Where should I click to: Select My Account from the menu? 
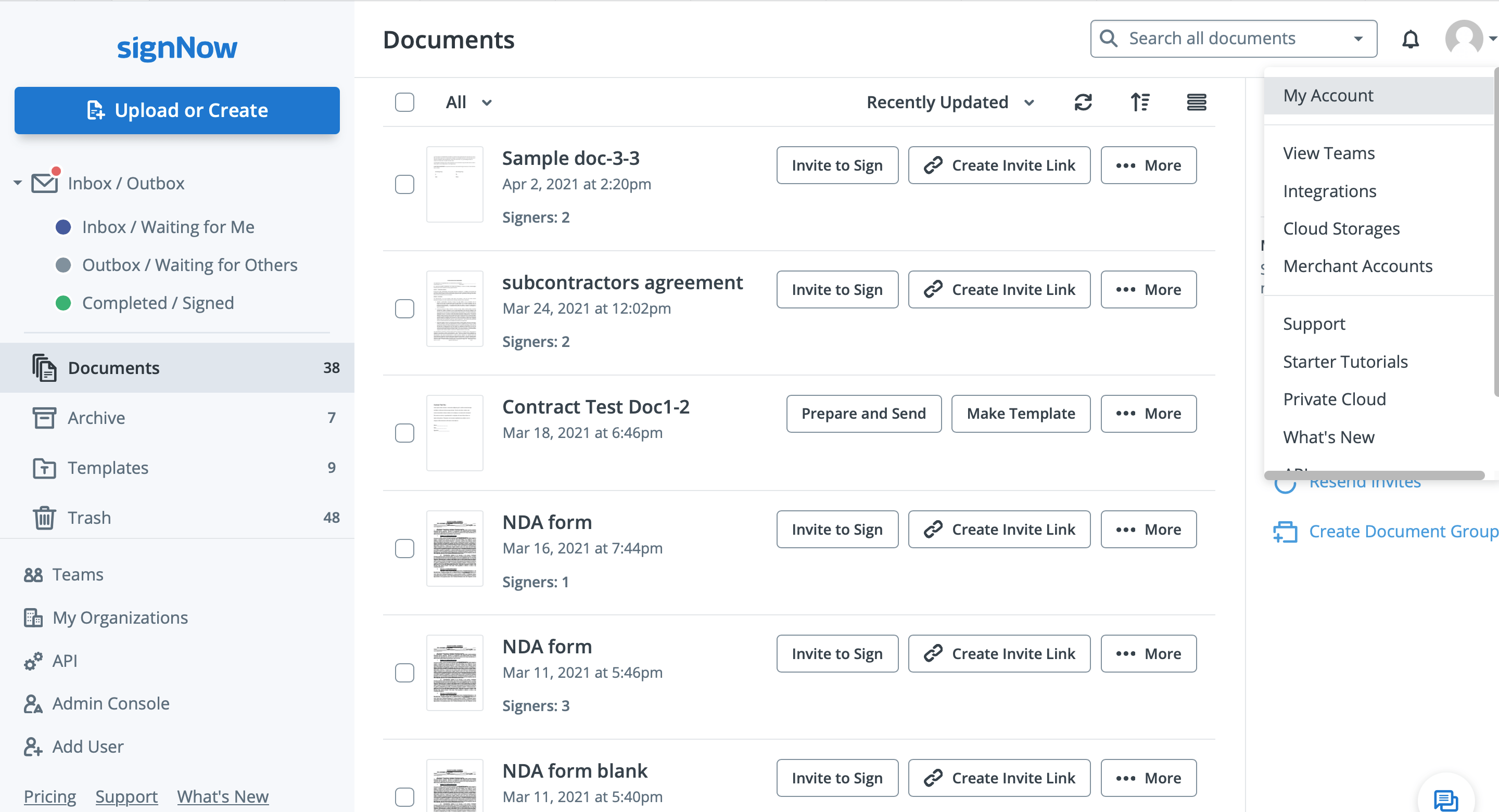pyautogui.click(x=1328, y=95)
